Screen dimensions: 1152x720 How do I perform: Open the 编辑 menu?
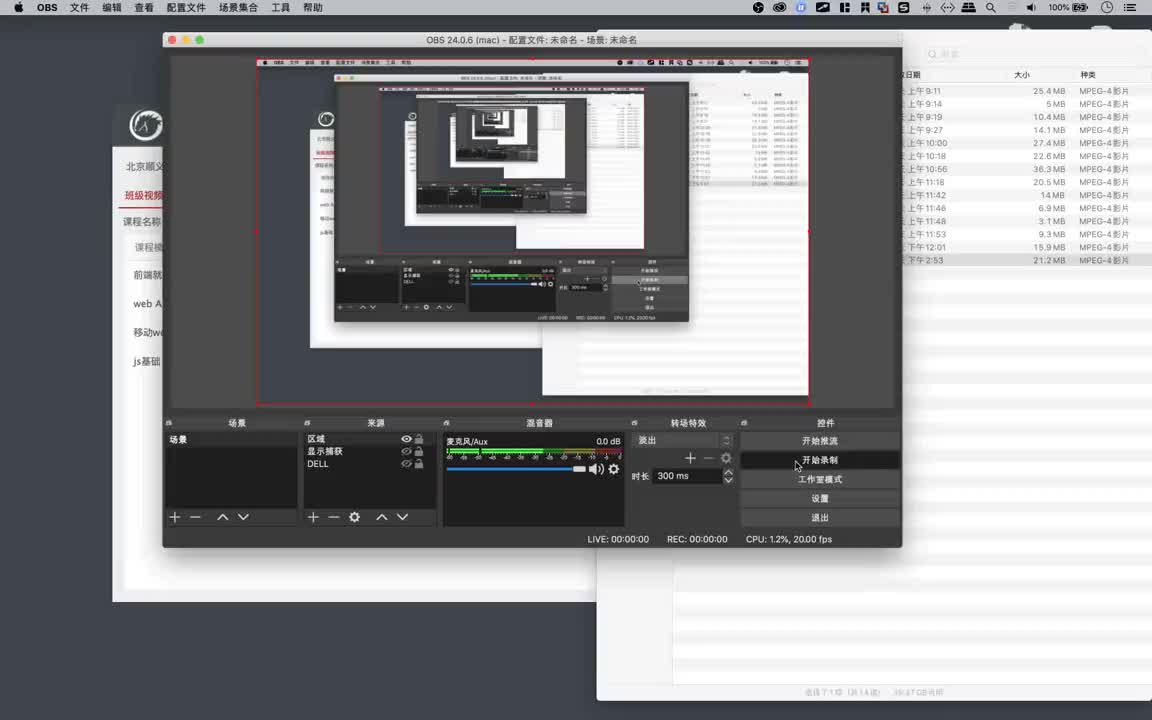point(112,7)
